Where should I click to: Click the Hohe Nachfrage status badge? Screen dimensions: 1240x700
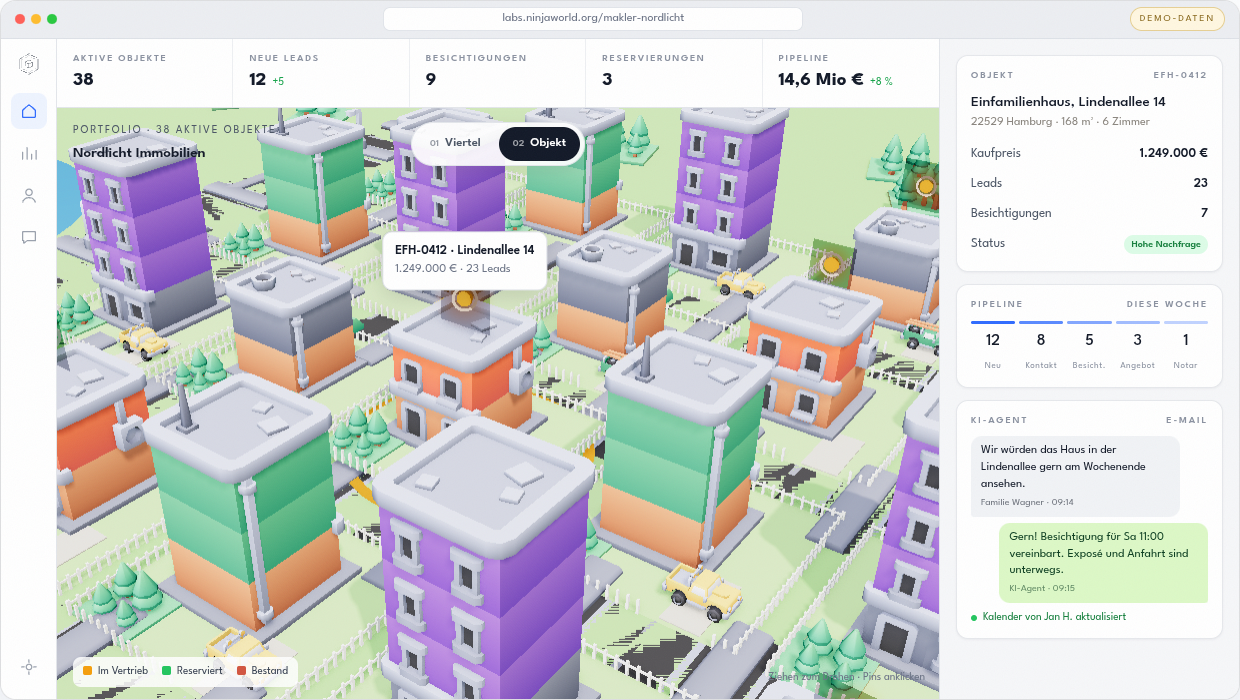pos(1166,244)
